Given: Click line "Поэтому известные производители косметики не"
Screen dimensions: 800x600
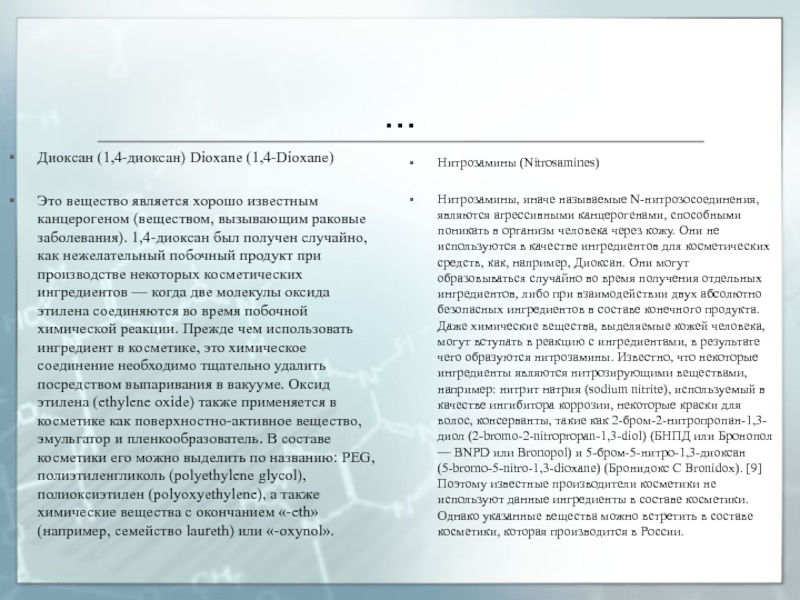Looking at the screenshot, I should (x=577, y=484).
